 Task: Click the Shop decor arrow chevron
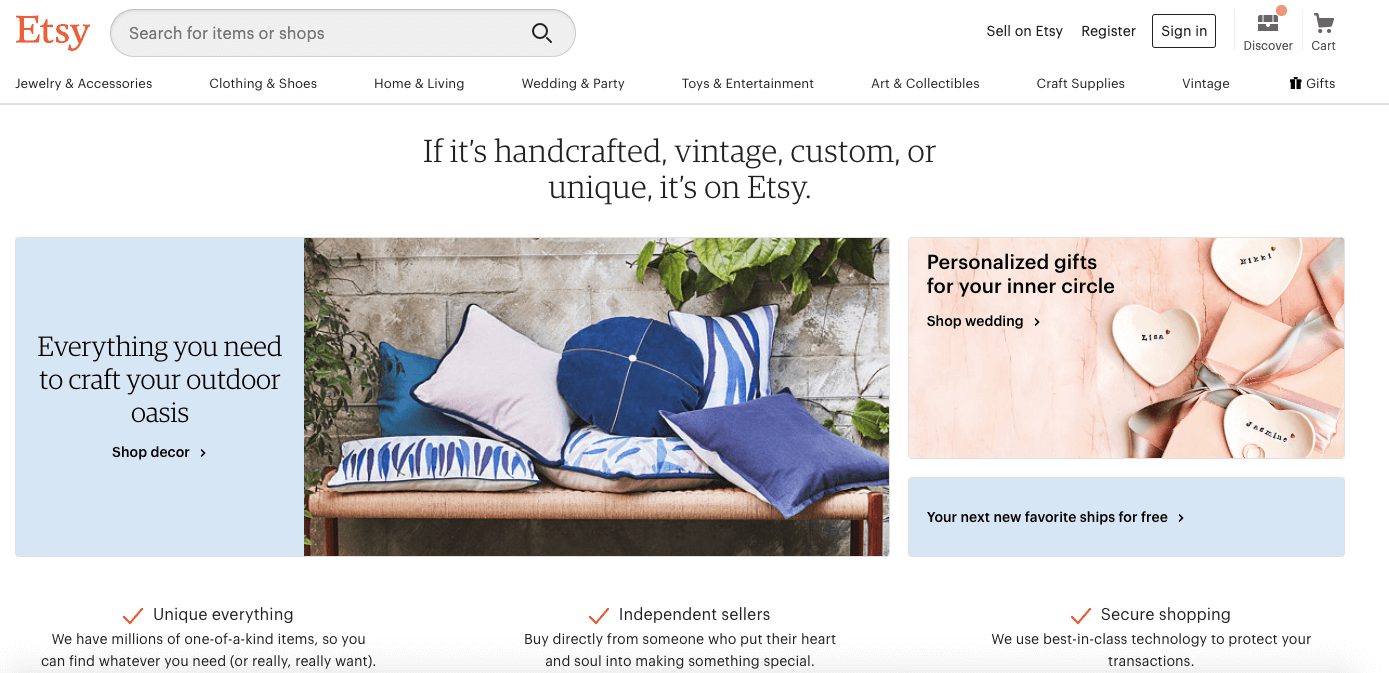[x=203, y=453]
